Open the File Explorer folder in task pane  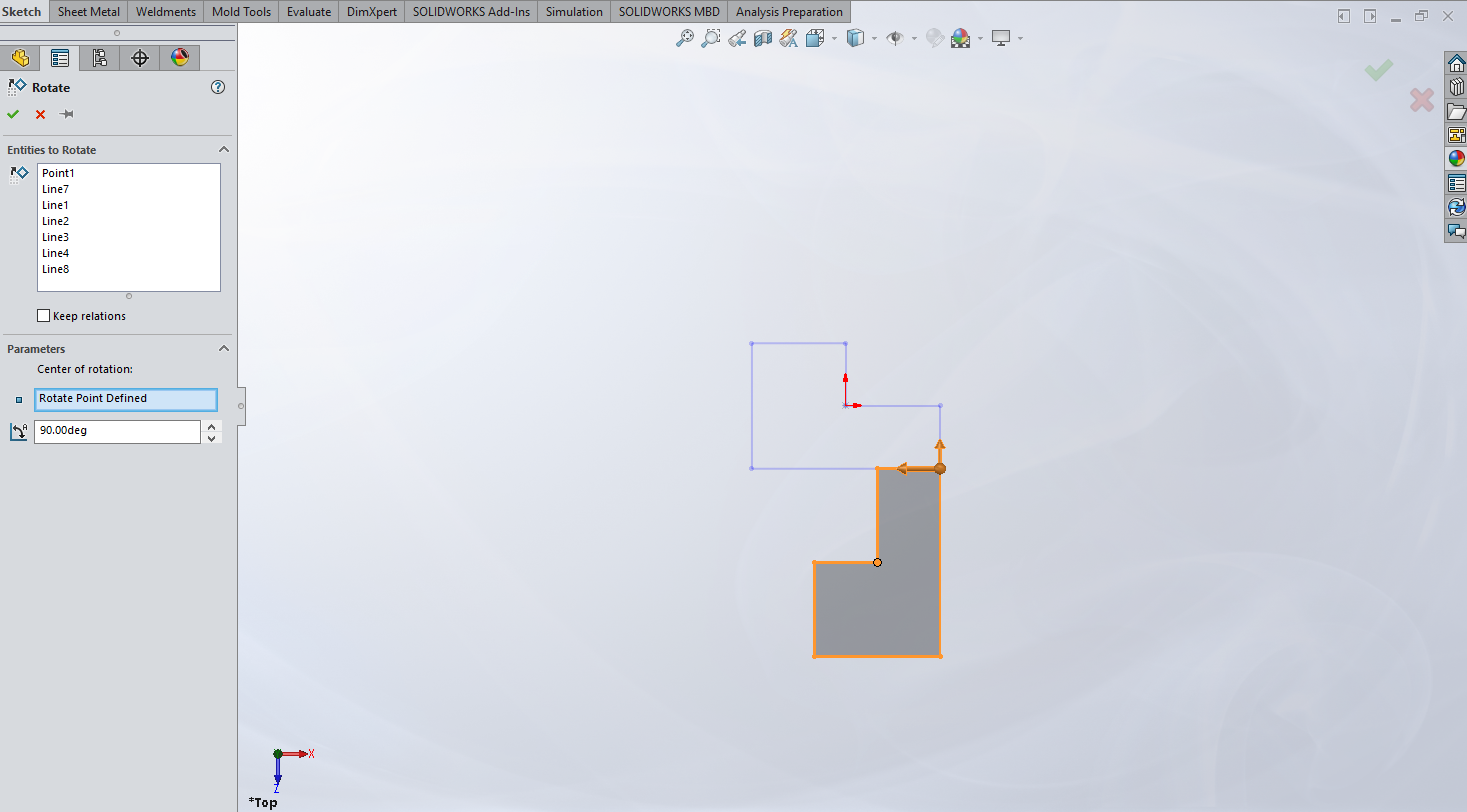pyautogui.click(x=1456, y=111)
